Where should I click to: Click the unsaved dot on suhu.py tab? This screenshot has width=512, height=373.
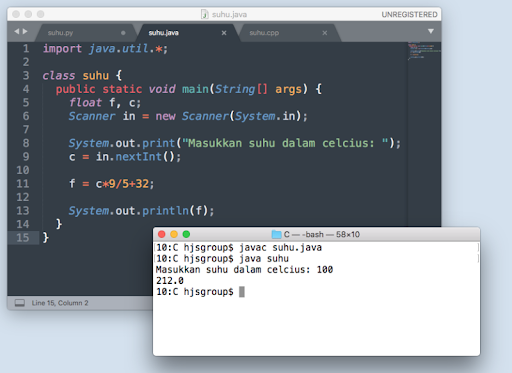click(123, 33)
